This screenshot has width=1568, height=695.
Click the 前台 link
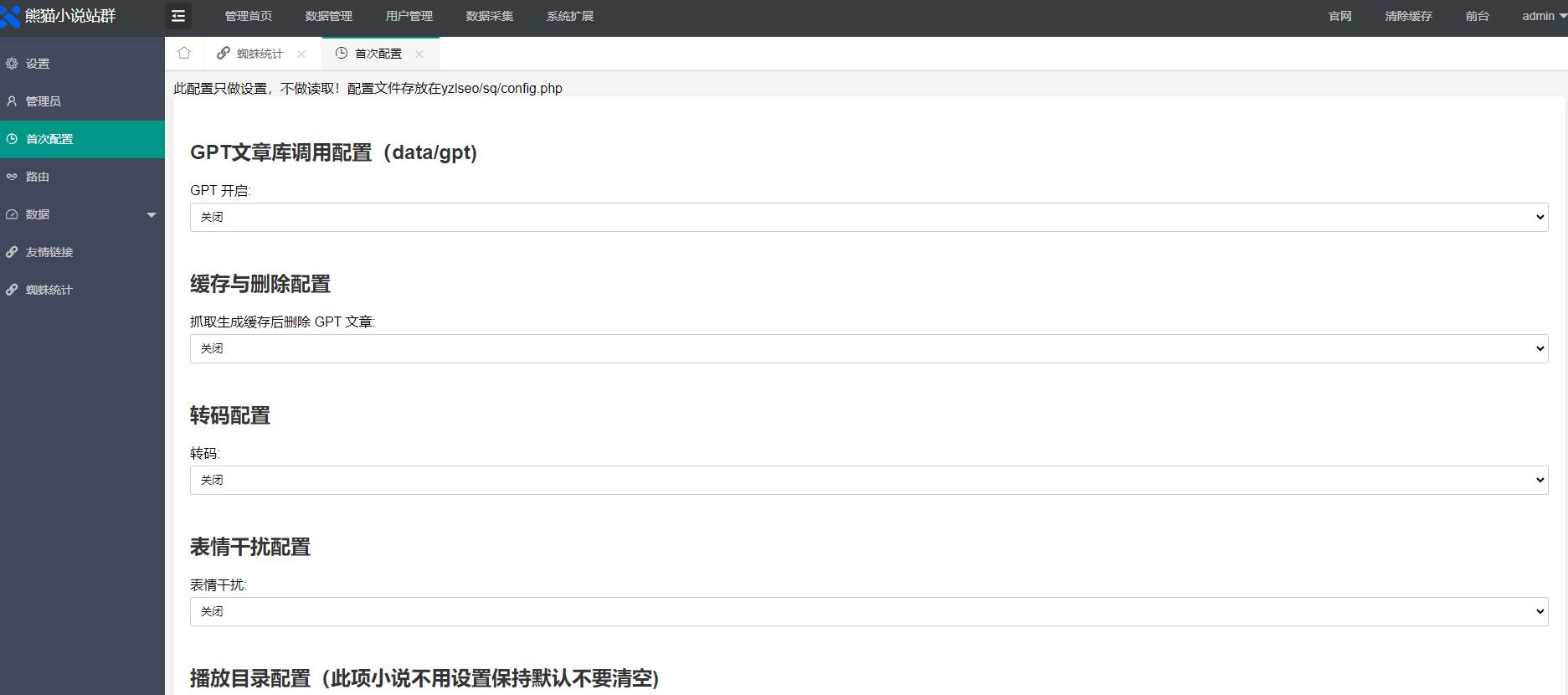pos(1478,16)
